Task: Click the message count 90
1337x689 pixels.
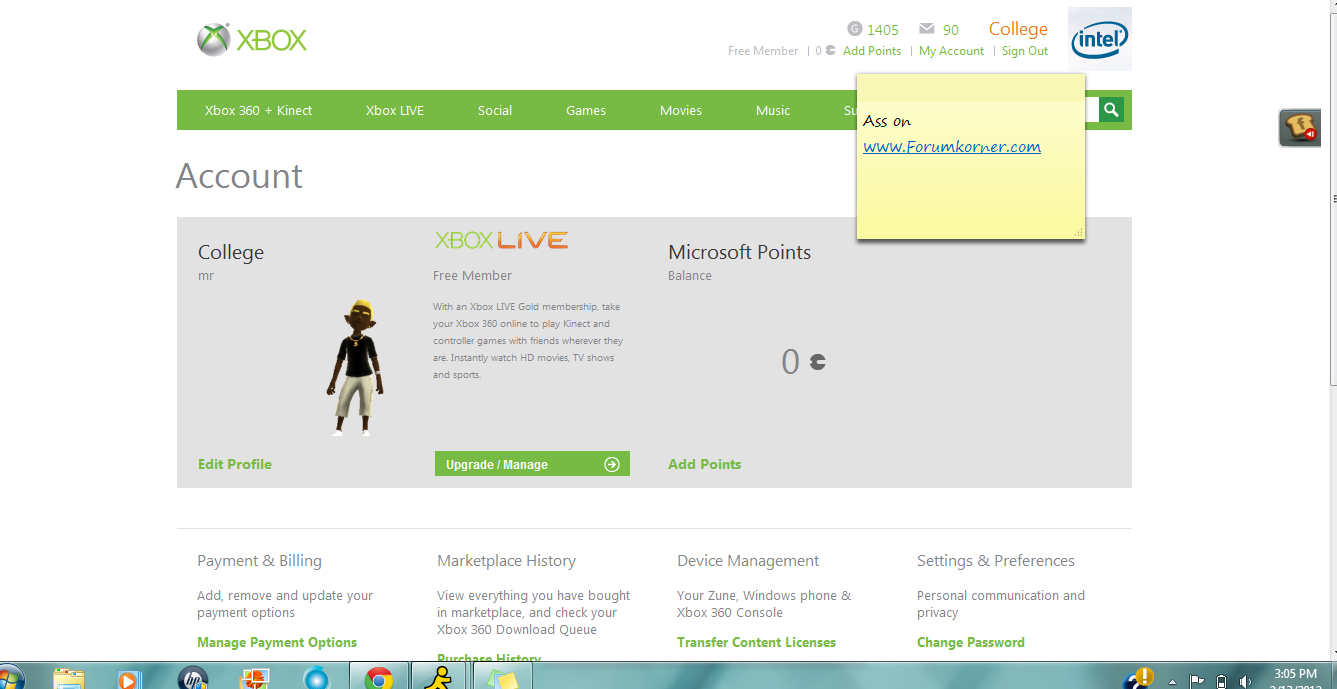Action: 951,30
